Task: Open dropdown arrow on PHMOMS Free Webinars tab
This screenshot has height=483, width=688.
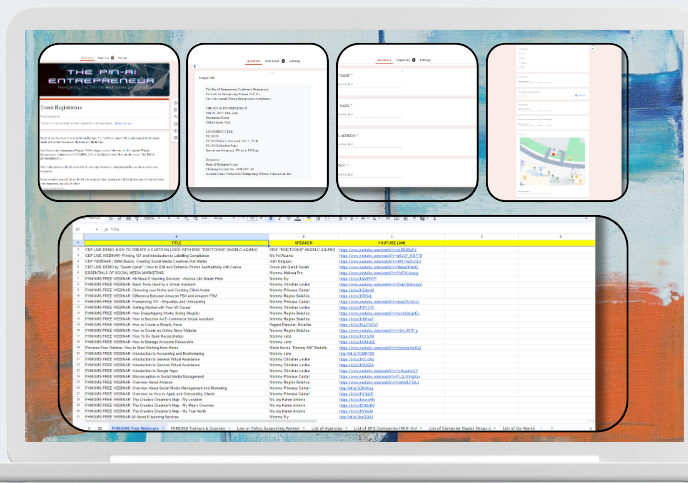Action: [x=163, y=428]
